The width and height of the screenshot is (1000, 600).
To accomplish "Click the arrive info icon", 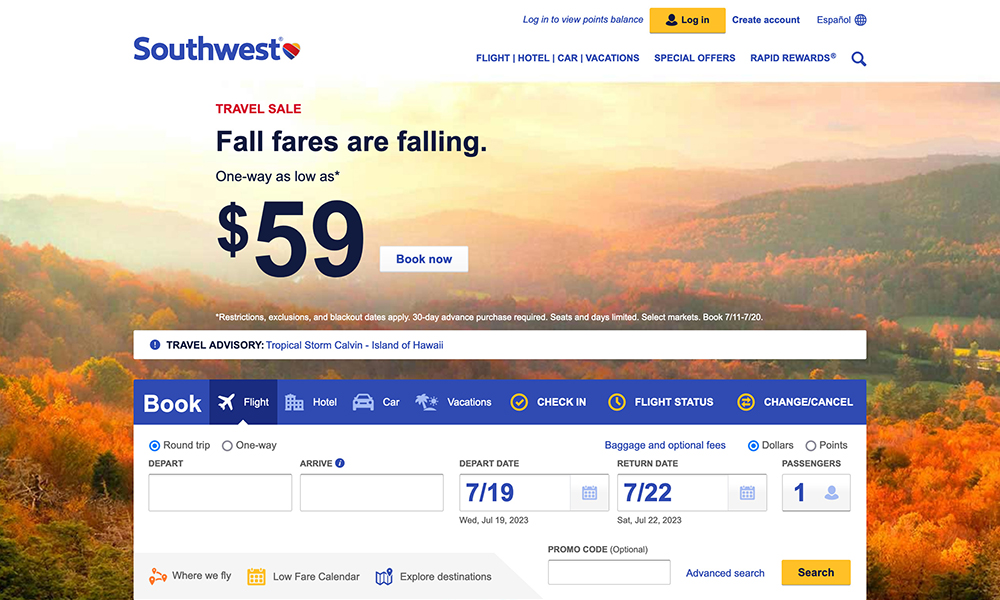I will pos(340,464).
